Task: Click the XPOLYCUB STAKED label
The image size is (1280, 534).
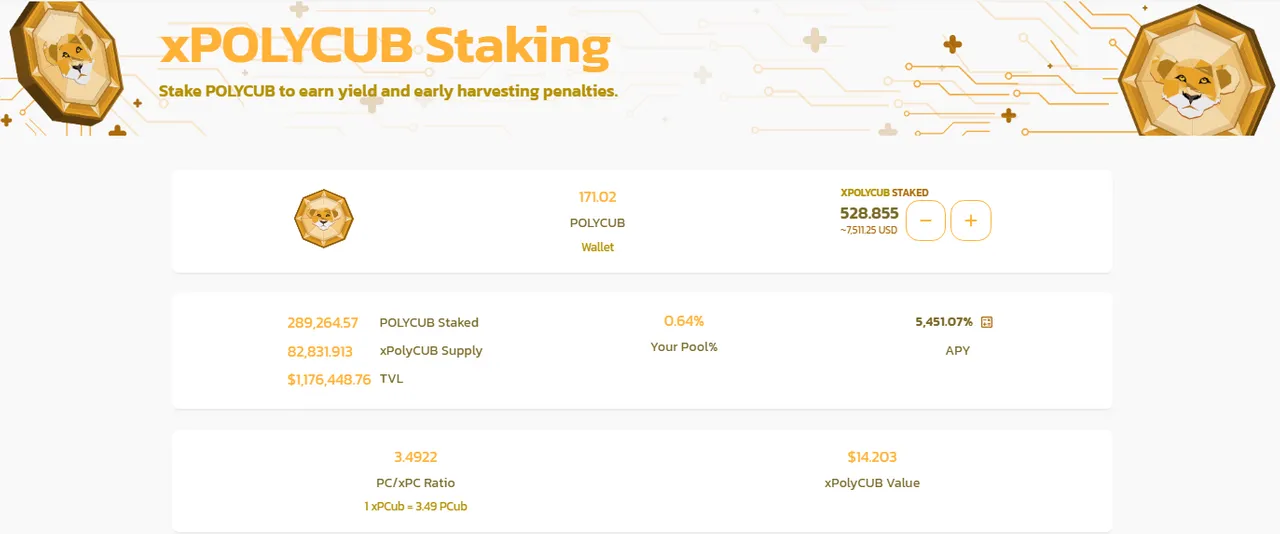Action: click(884, 192)
